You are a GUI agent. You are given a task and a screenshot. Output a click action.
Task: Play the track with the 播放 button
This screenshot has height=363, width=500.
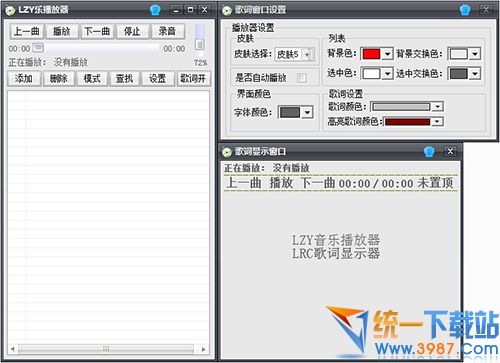pyautogui.click(x=62, y=31)
